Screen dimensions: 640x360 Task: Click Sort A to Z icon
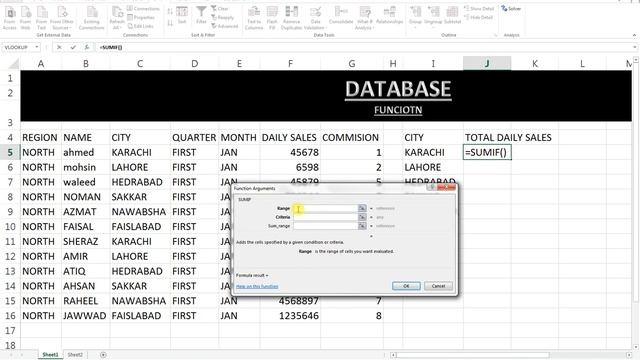170,11
